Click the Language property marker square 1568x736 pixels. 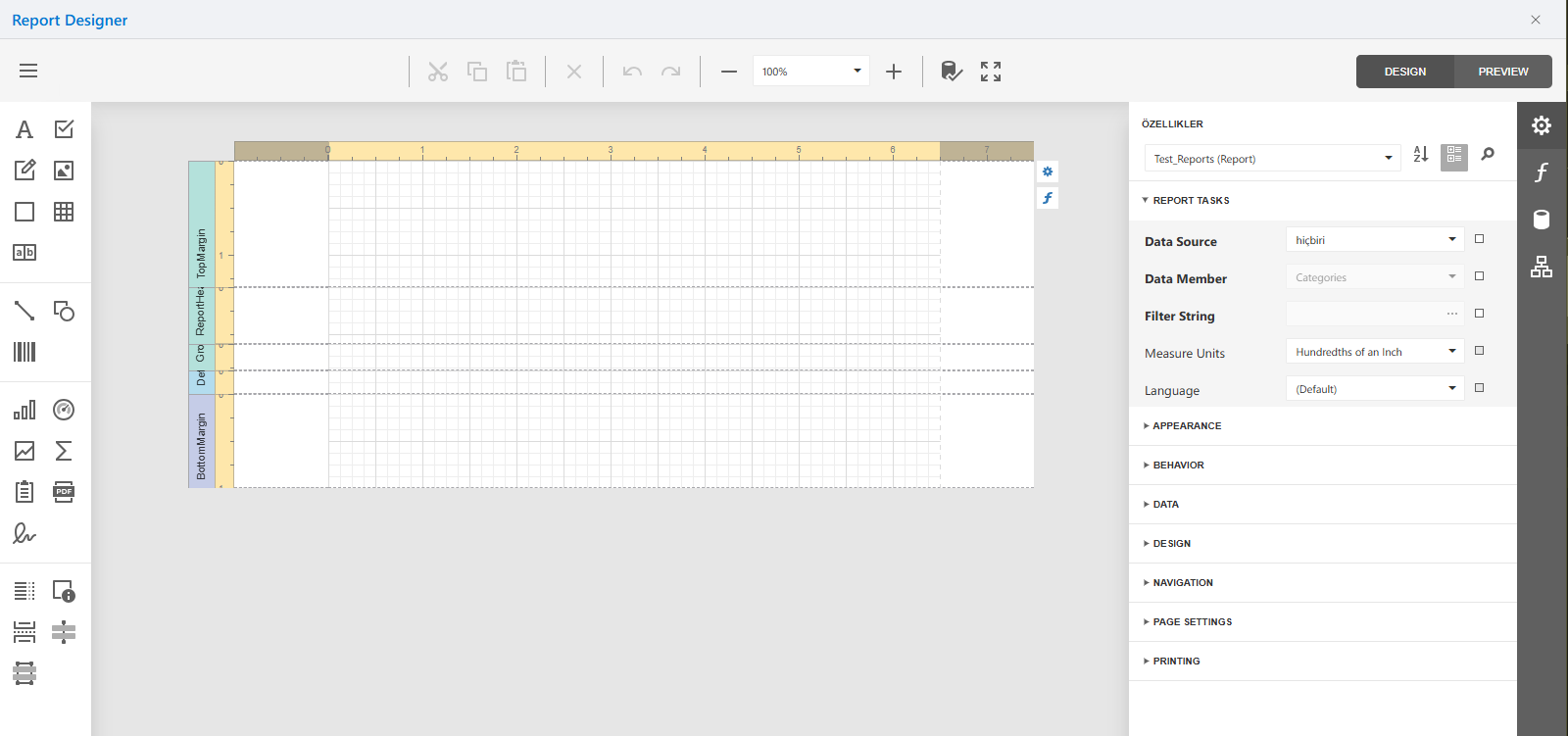pyautogui.click(x=1480, y=388)
